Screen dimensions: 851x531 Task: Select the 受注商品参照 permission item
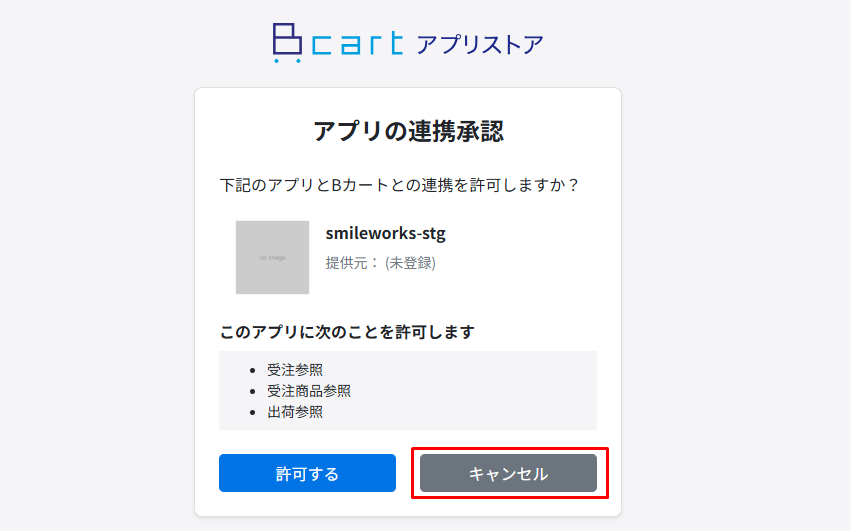[x=309, y=391]
